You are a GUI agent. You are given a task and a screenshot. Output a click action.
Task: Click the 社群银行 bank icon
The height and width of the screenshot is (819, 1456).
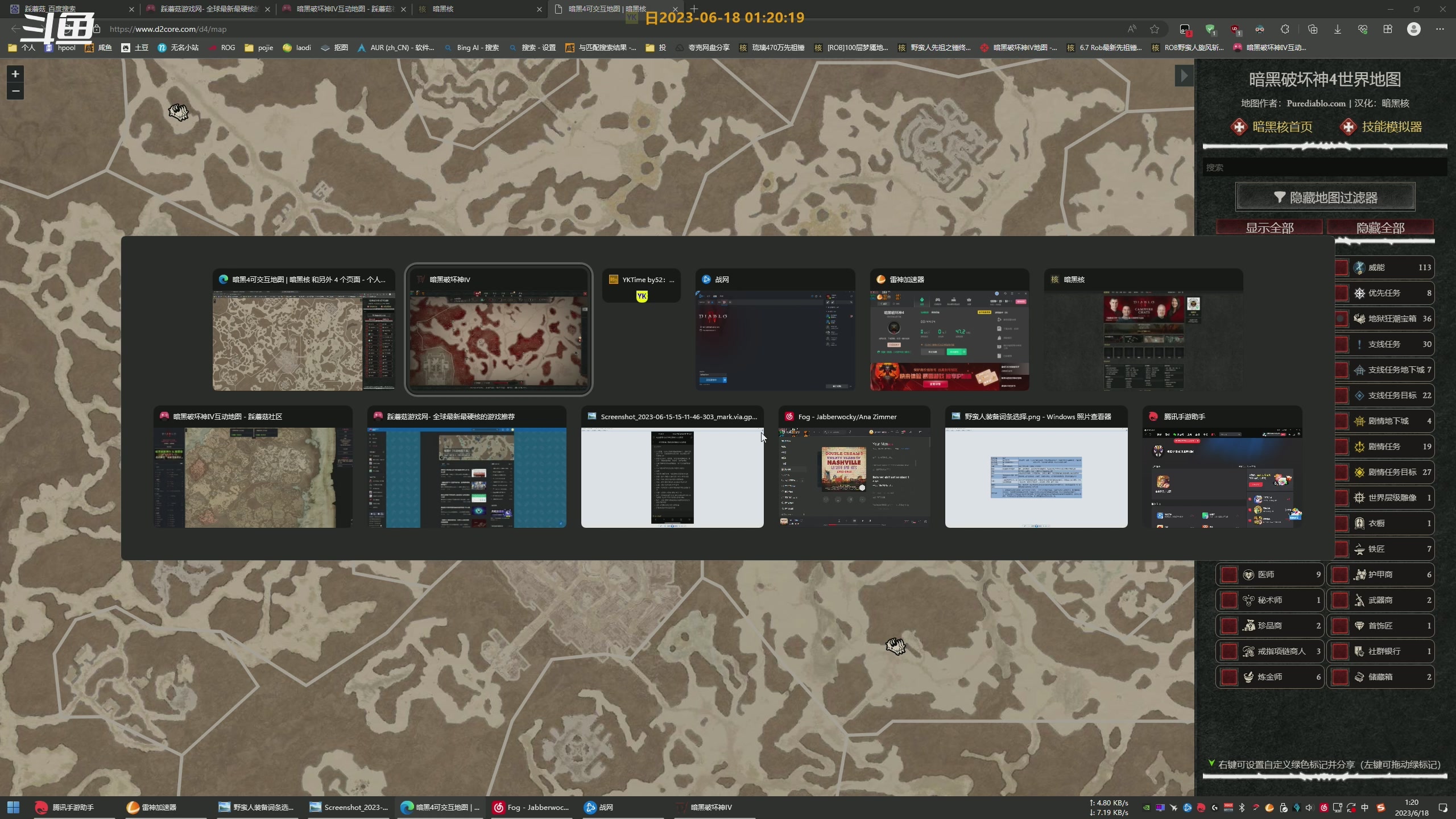click(1359, 651)
